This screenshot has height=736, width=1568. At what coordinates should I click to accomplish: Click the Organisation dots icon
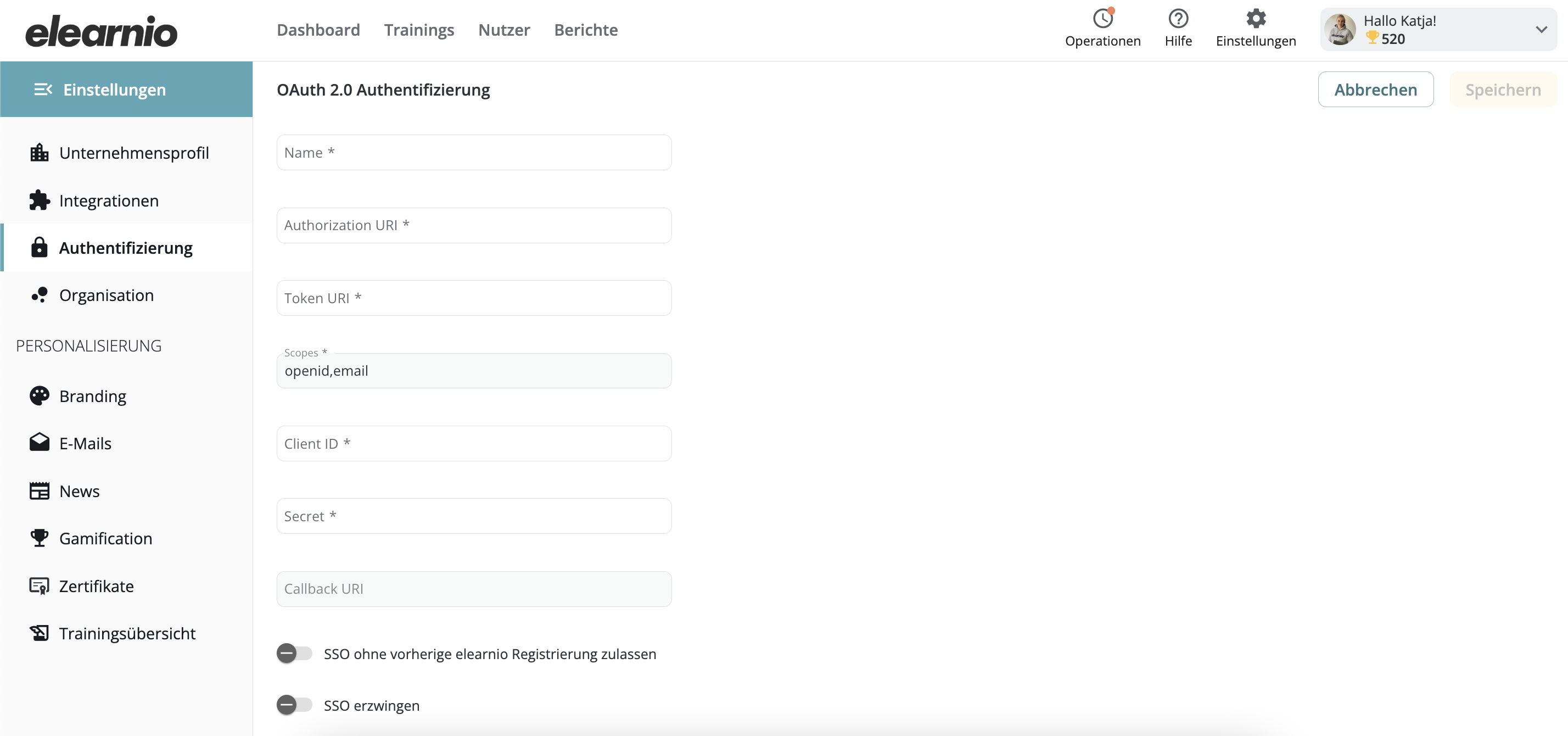coord(40,295)
